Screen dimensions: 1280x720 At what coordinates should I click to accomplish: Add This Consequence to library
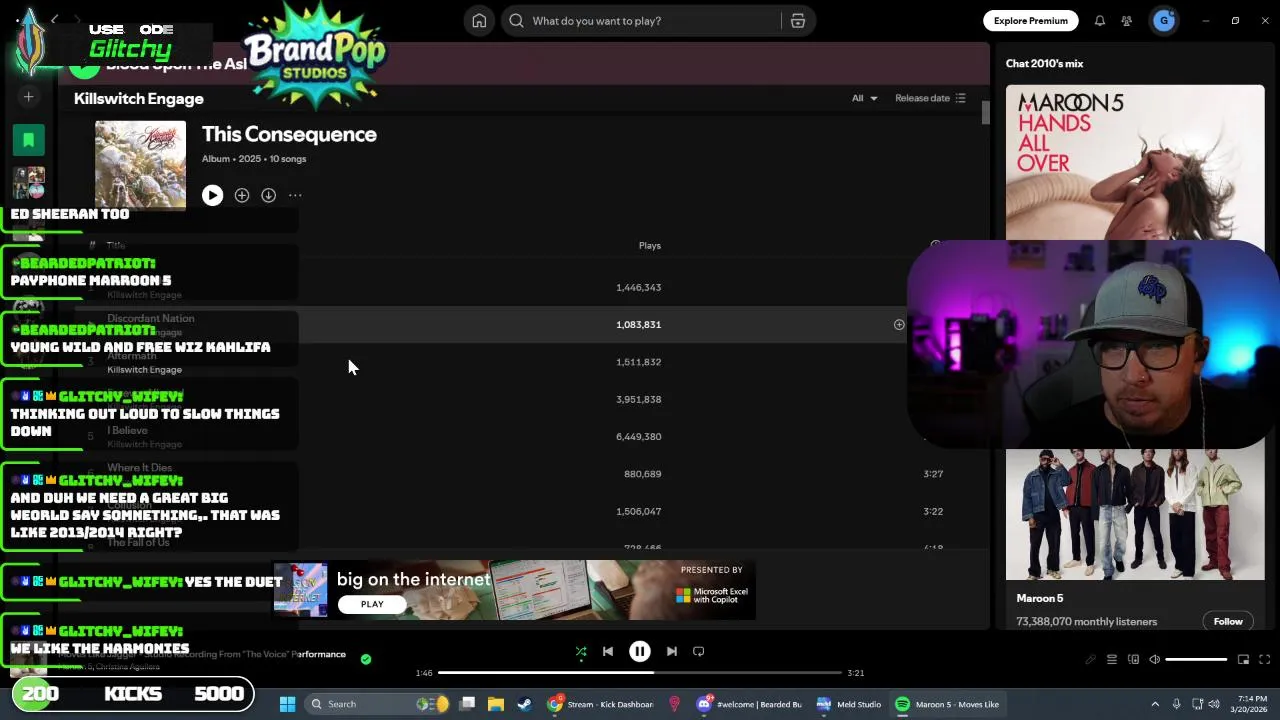[242, 196]
